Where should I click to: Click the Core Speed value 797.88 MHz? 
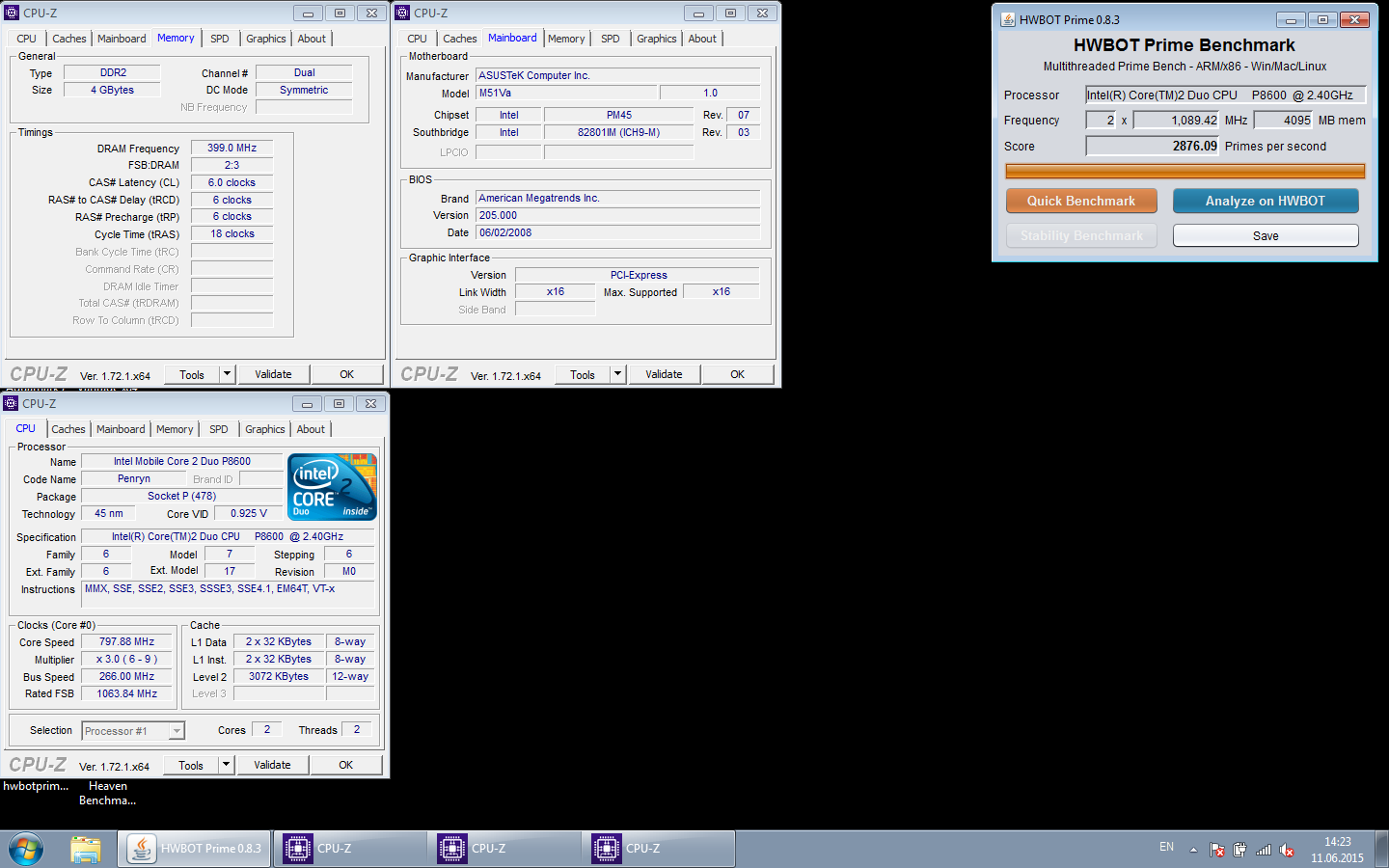(126, 641)
